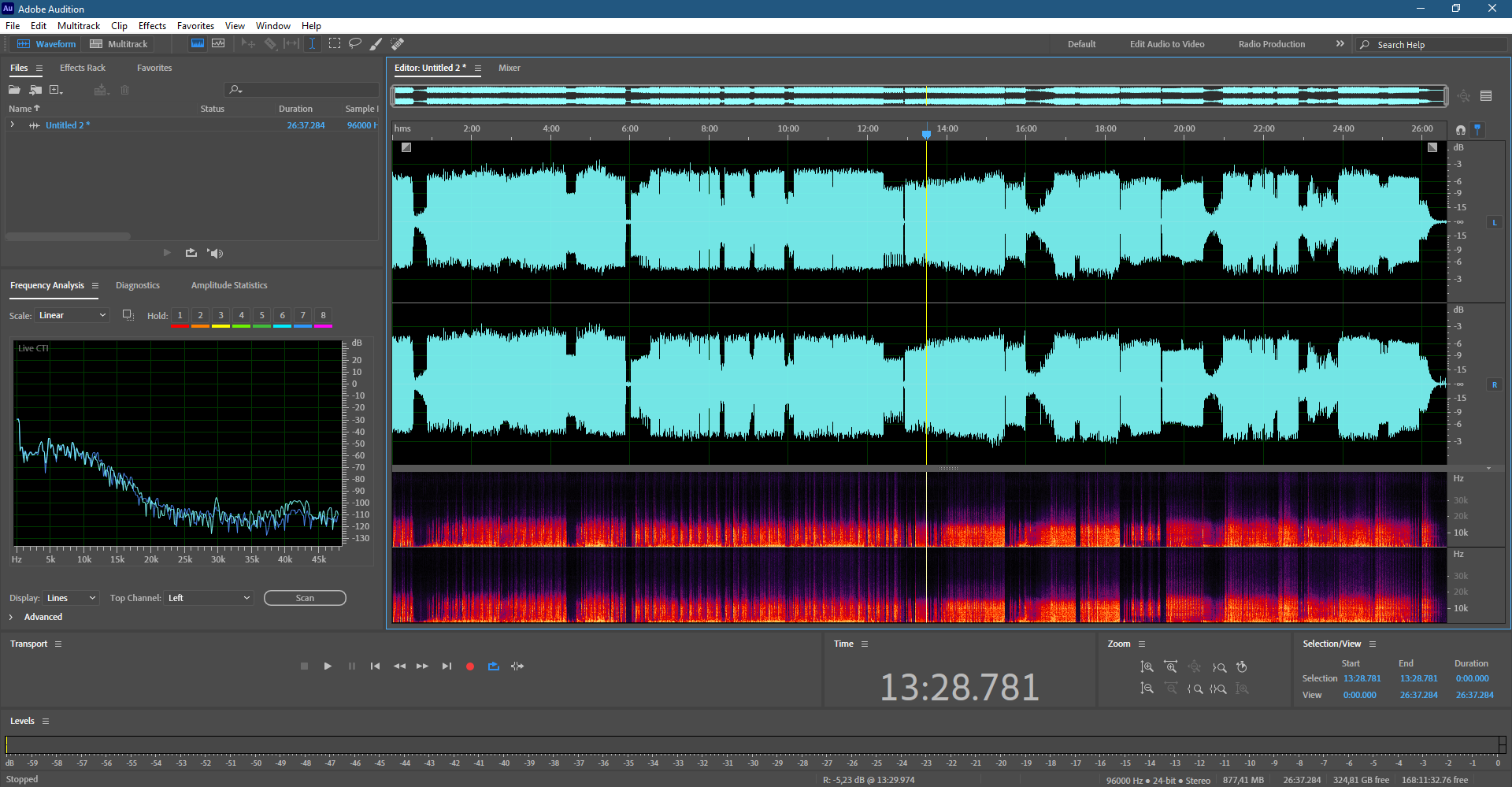Switch to the Amplitude Statistics tab

pos(229,285)
